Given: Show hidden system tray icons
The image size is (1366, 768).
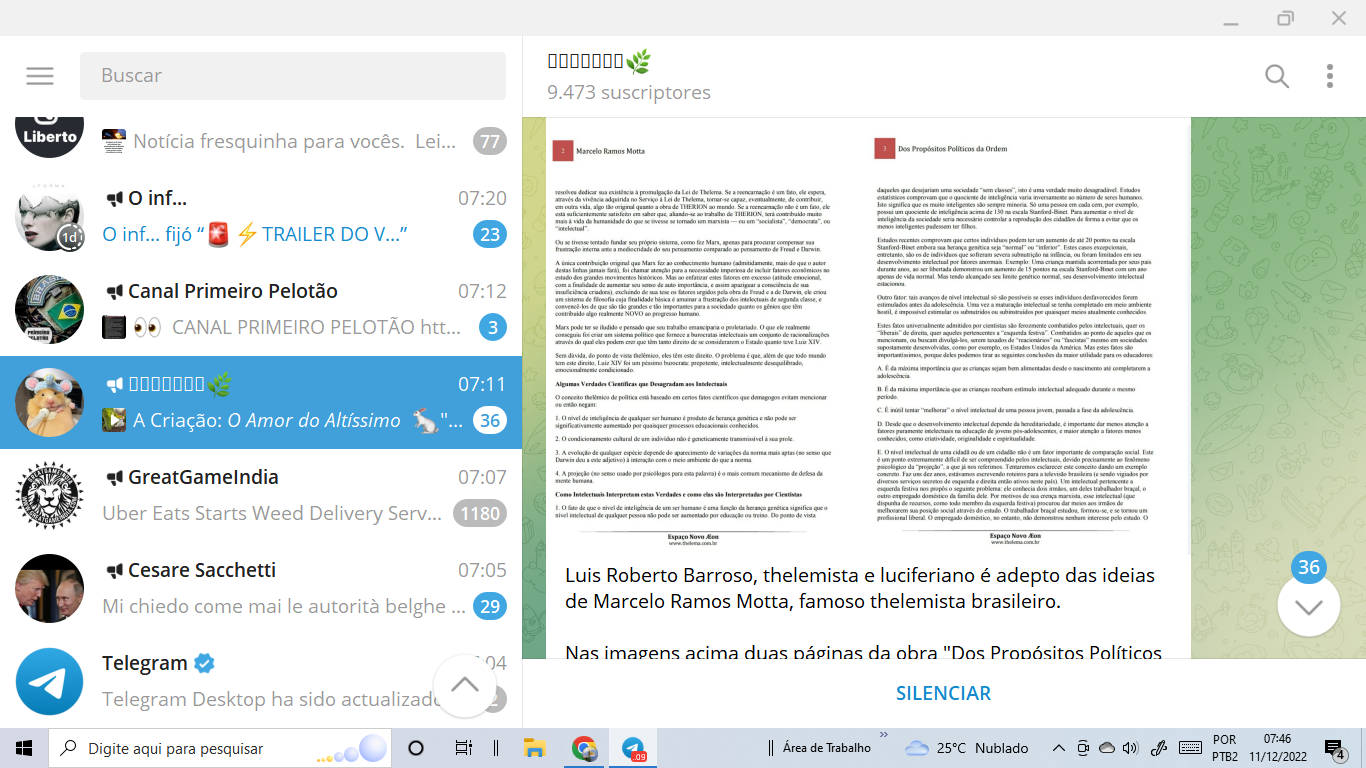Looking at the screenshot, I should click(x=1059, y=748).
